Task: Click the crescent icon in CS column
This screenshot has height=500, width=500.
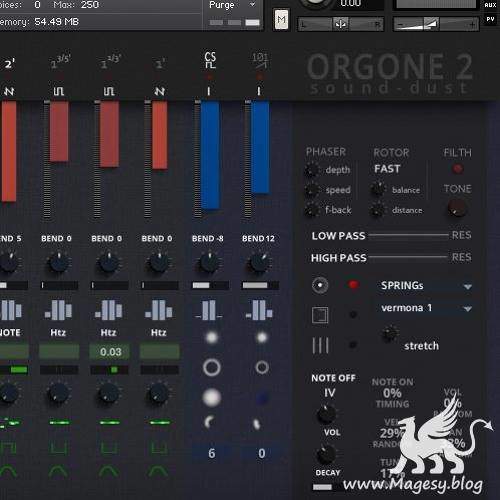Action: click(210, 423)
